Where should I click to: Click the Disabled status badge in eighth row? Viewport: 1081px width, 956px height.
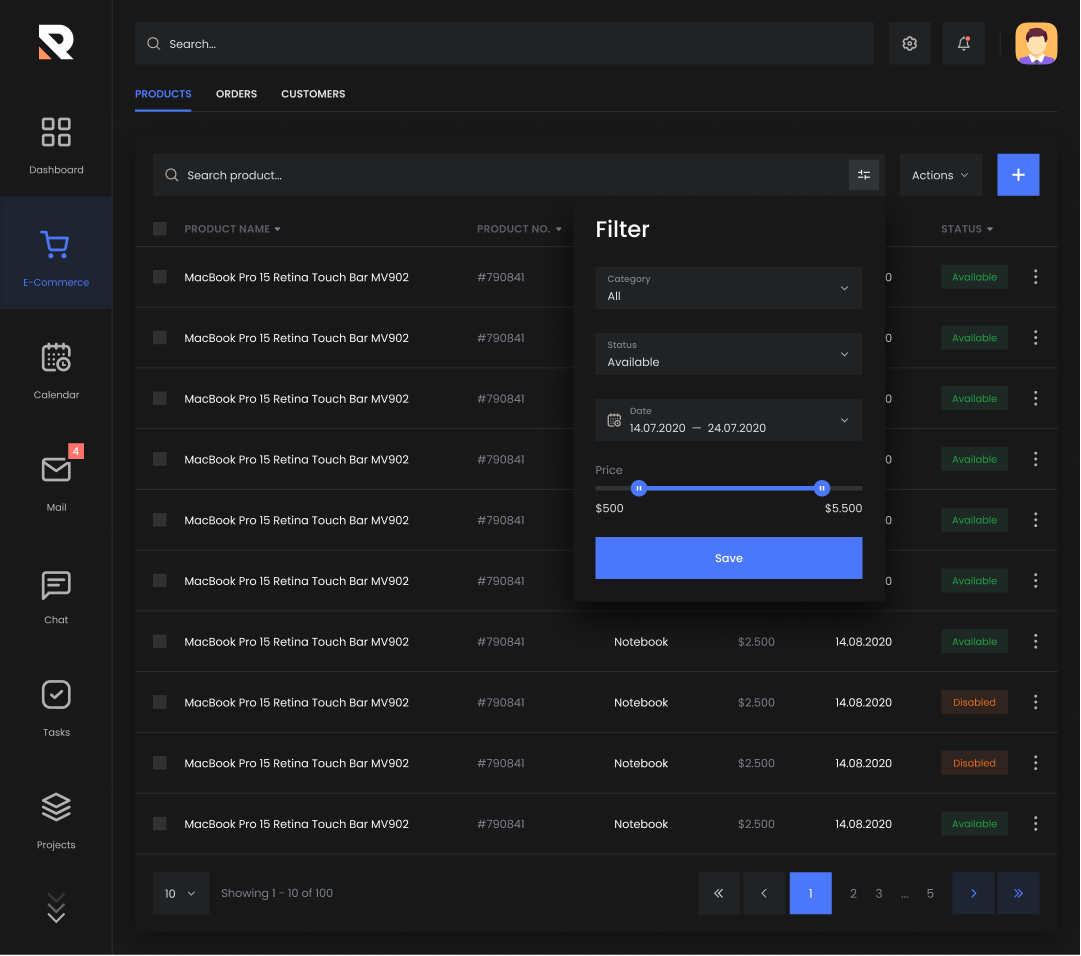point(974,702)
